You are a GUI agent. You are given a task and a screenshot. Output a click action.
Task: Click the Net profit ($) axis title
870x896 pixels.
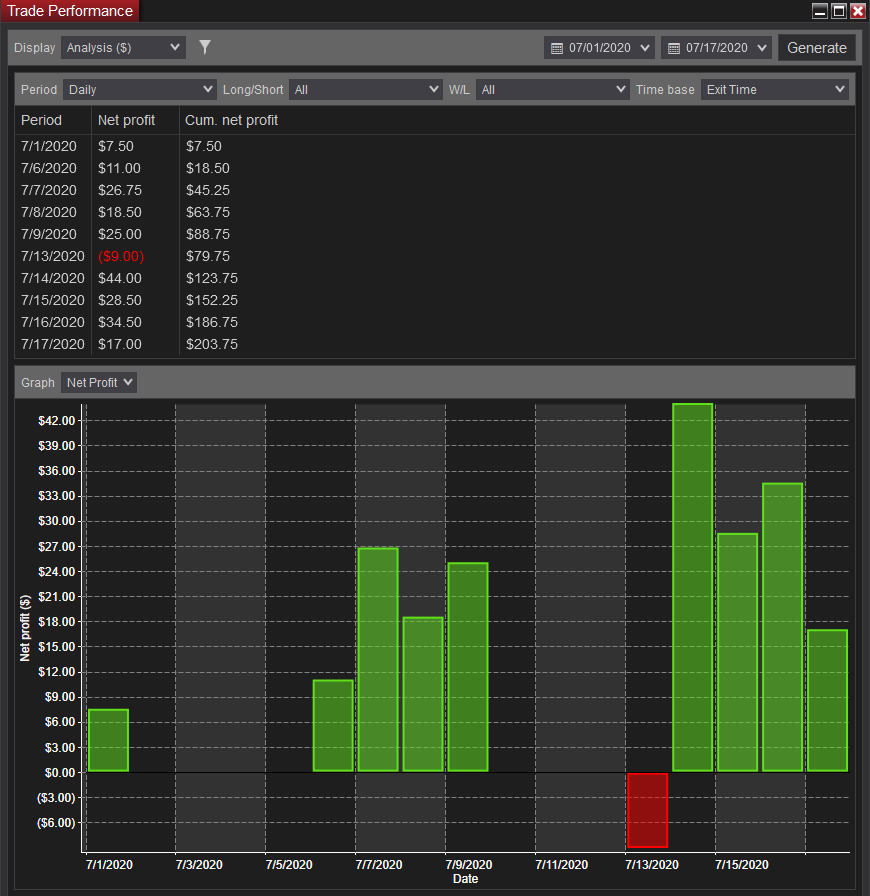pos(25,628)
